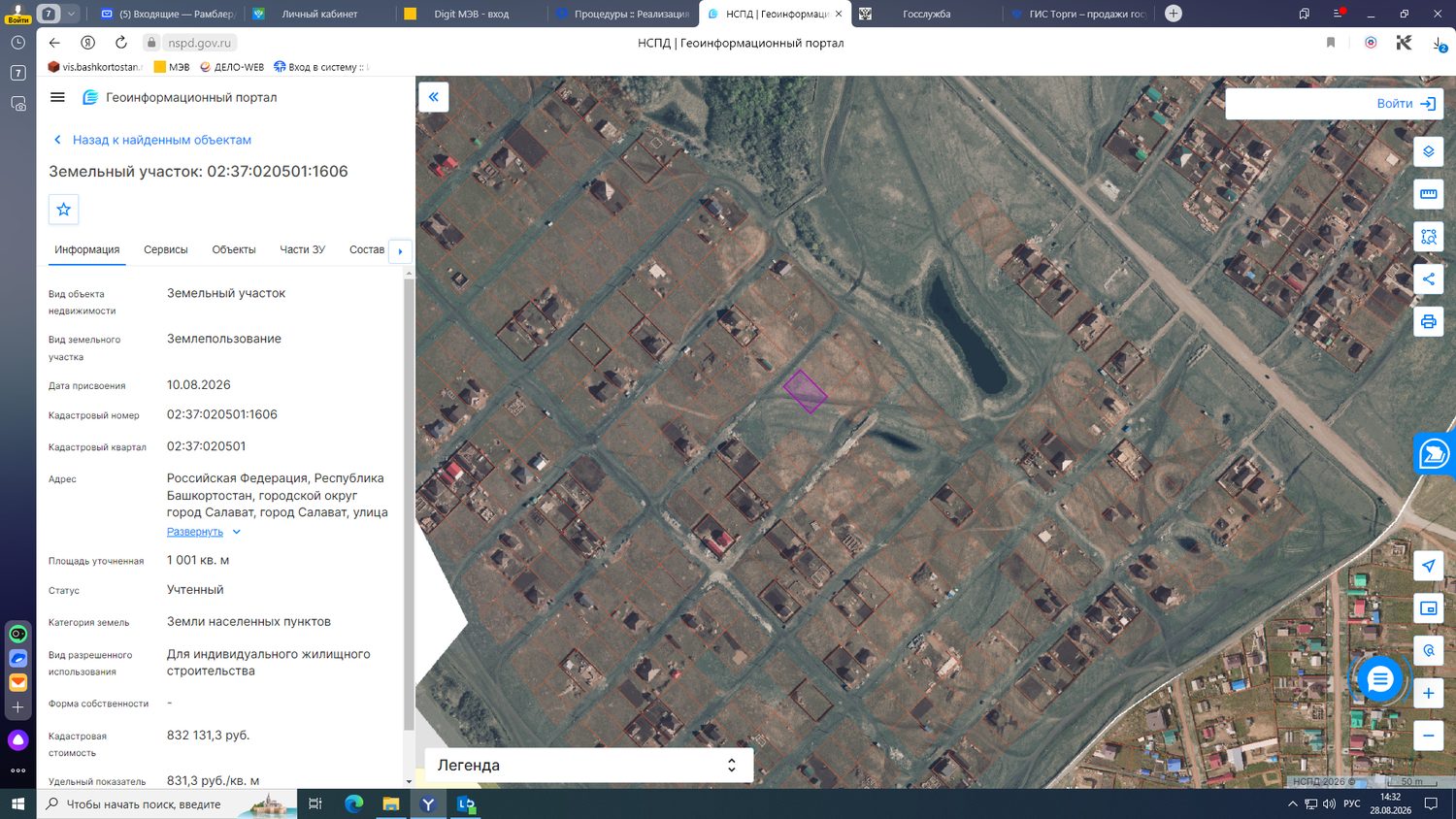Click the Windows search box
Screen dimensions: 1456x819
[x=167, y=803]
